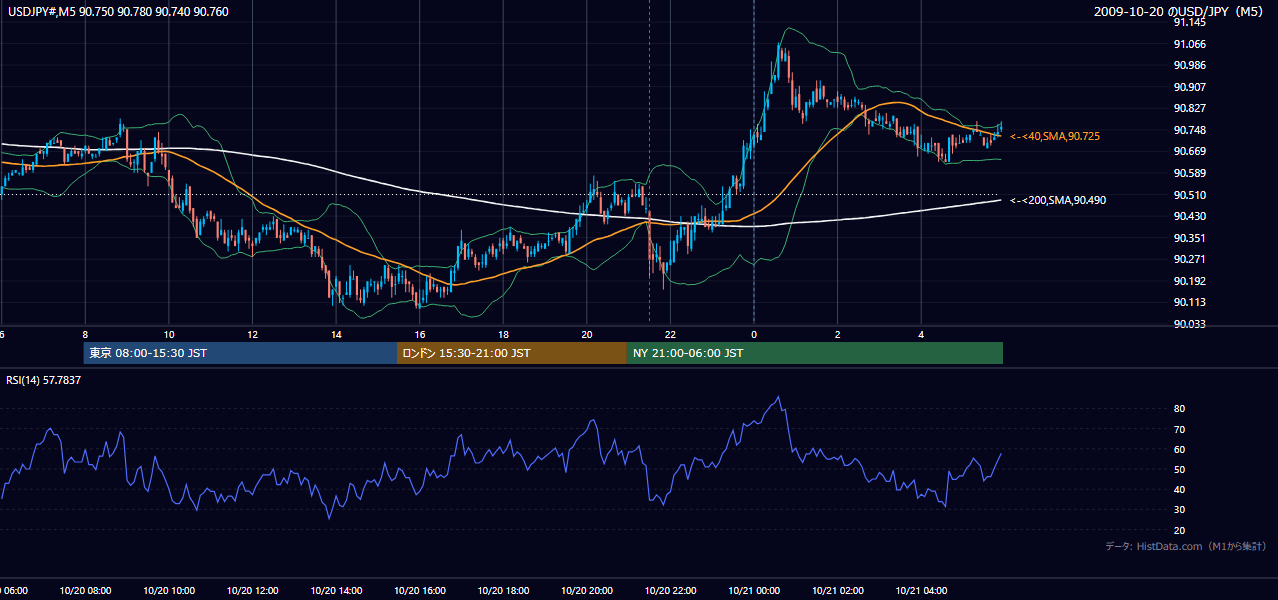Viewport: 1278px width, 600px height.
Task: Click the 91.066 price axis value
Action: point(1189,44)
